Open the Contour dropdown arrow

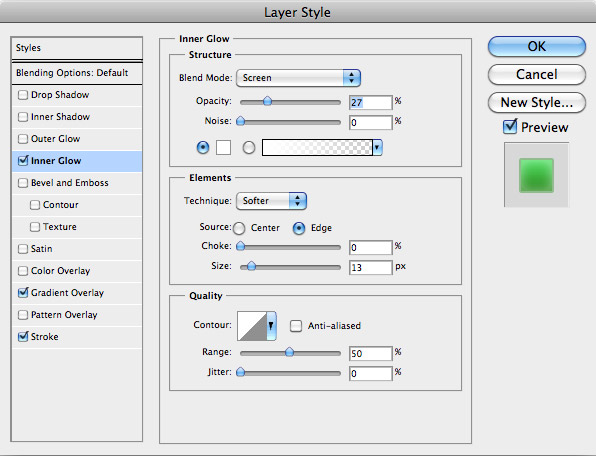(271, 326)
